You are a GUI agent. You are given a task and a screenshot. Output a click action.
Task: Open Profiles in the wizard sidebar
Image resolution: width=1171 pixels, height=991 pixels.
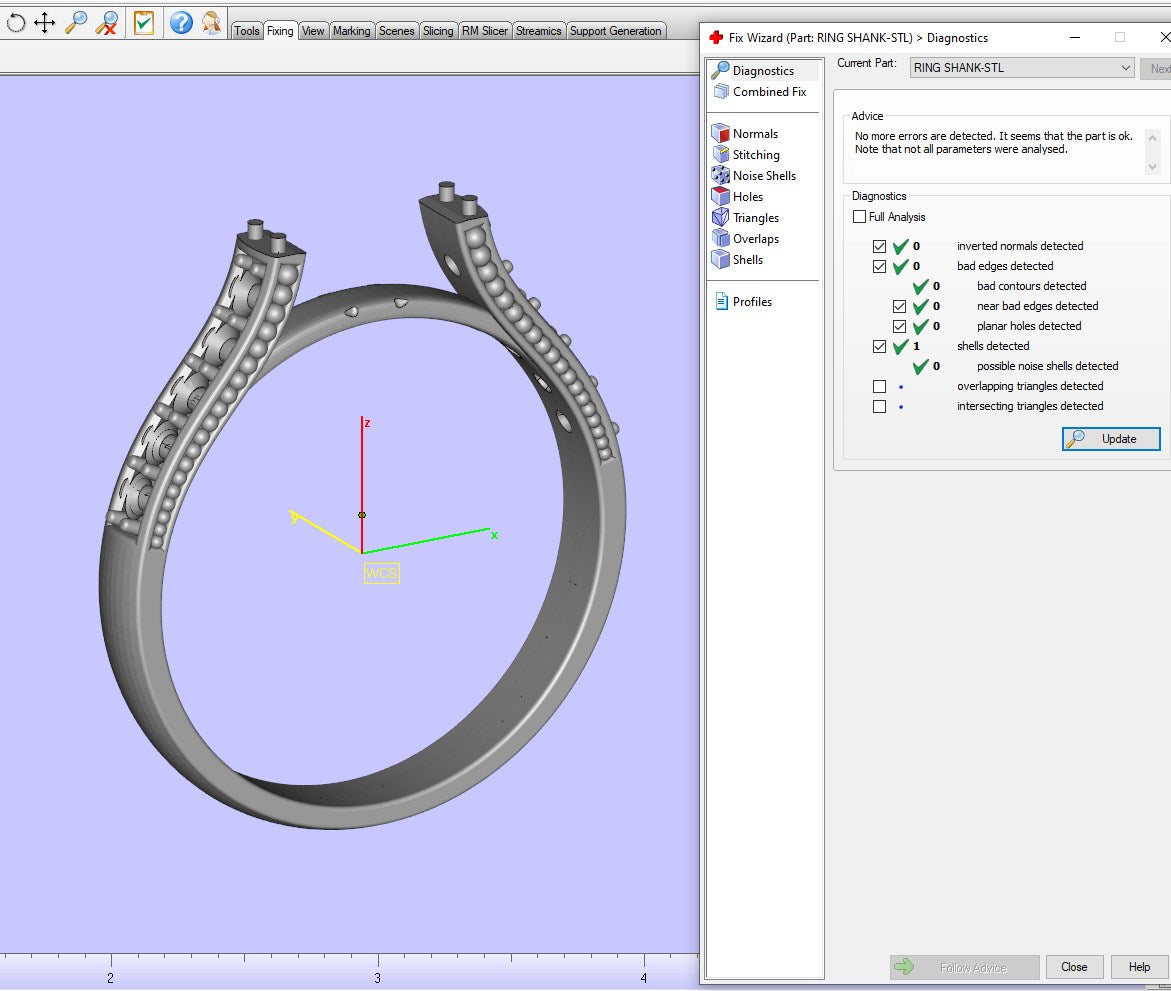751,302
